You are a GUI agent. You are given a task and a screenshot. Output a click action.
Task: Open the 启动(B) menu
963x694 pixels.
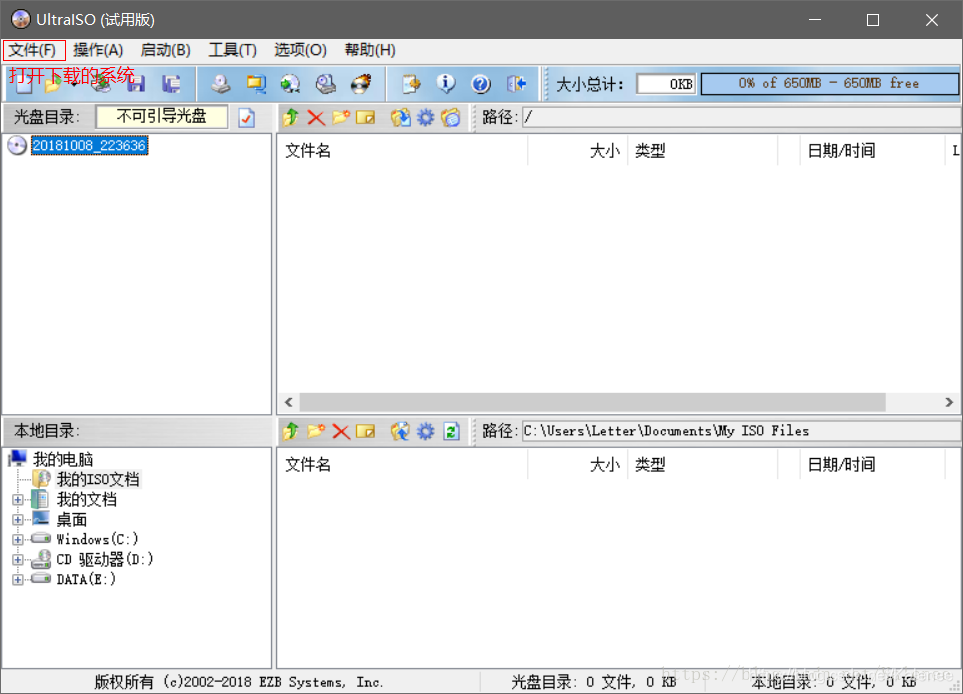[165, 50]
